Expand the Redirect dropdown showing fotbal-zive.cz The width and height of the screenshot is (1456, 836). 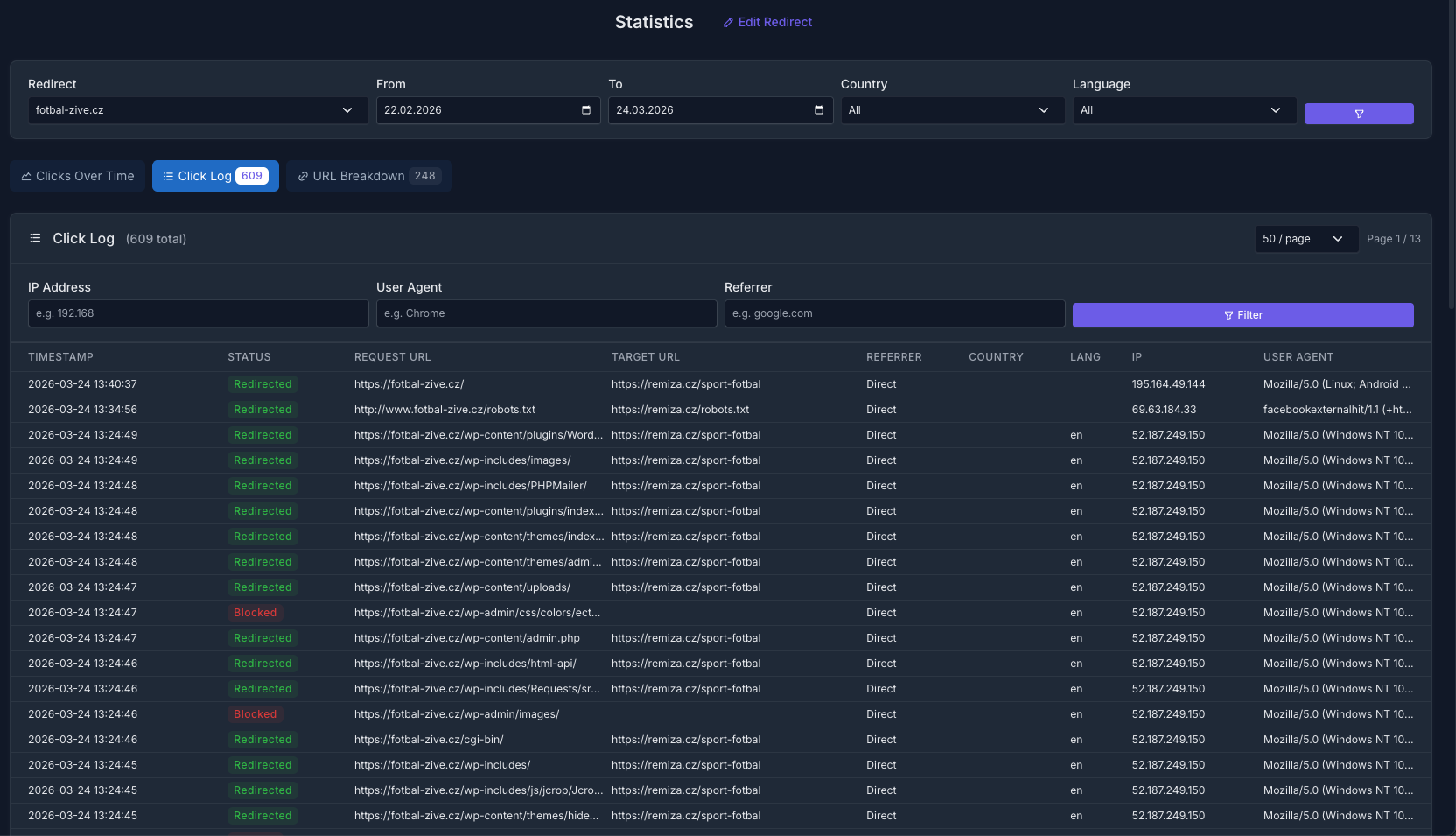[198, 110]
